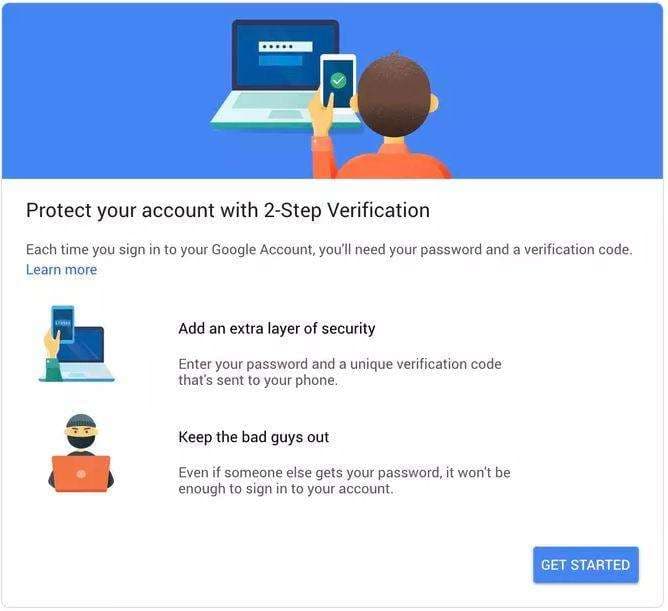The image size is (668, 611).
Task: Click the hand holding phone in security icon
Action: 52,343
